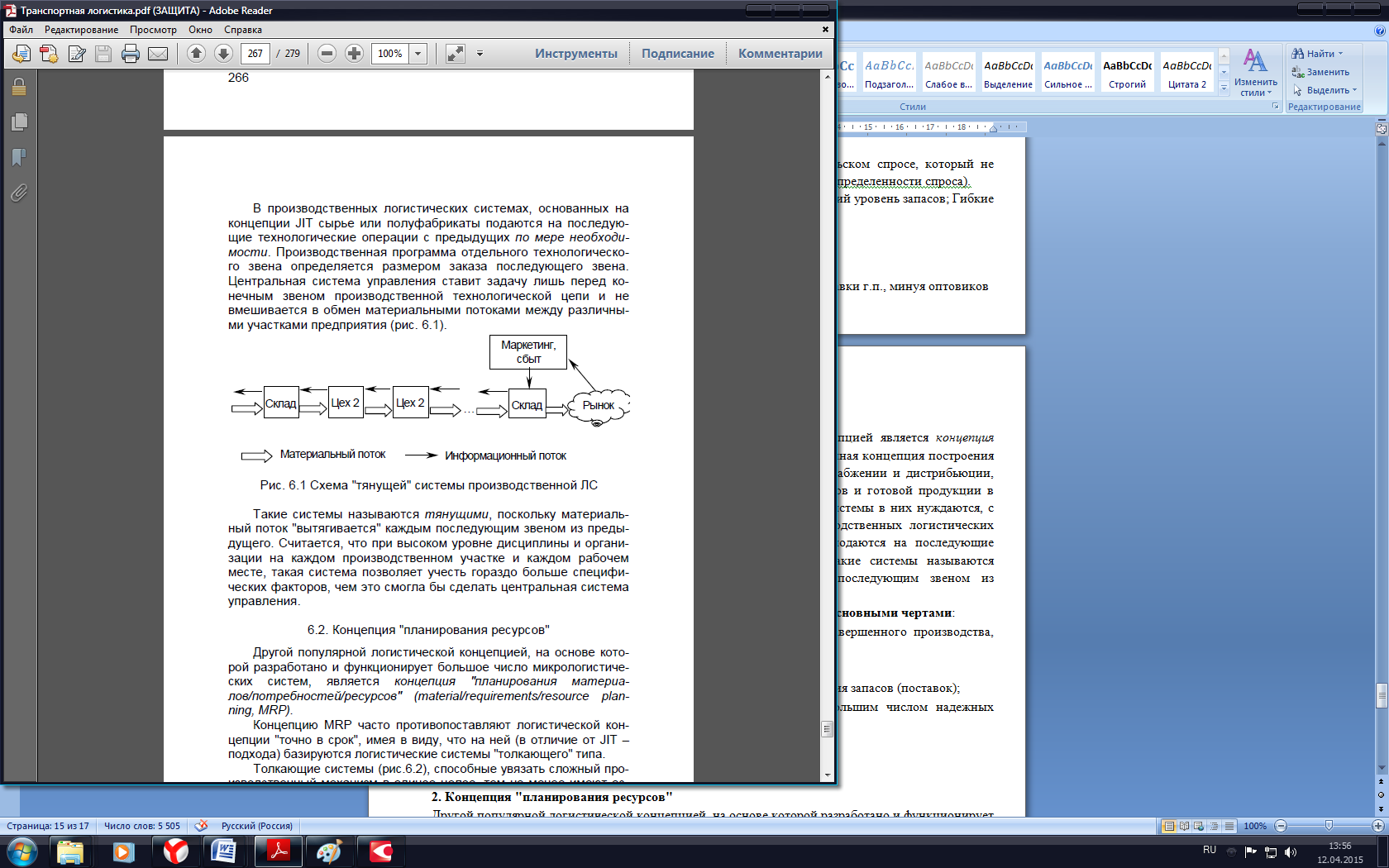Open the Редактирование menu
Image resolution: width=1389 pixels, height=868 pixels.
pos(81,30)
